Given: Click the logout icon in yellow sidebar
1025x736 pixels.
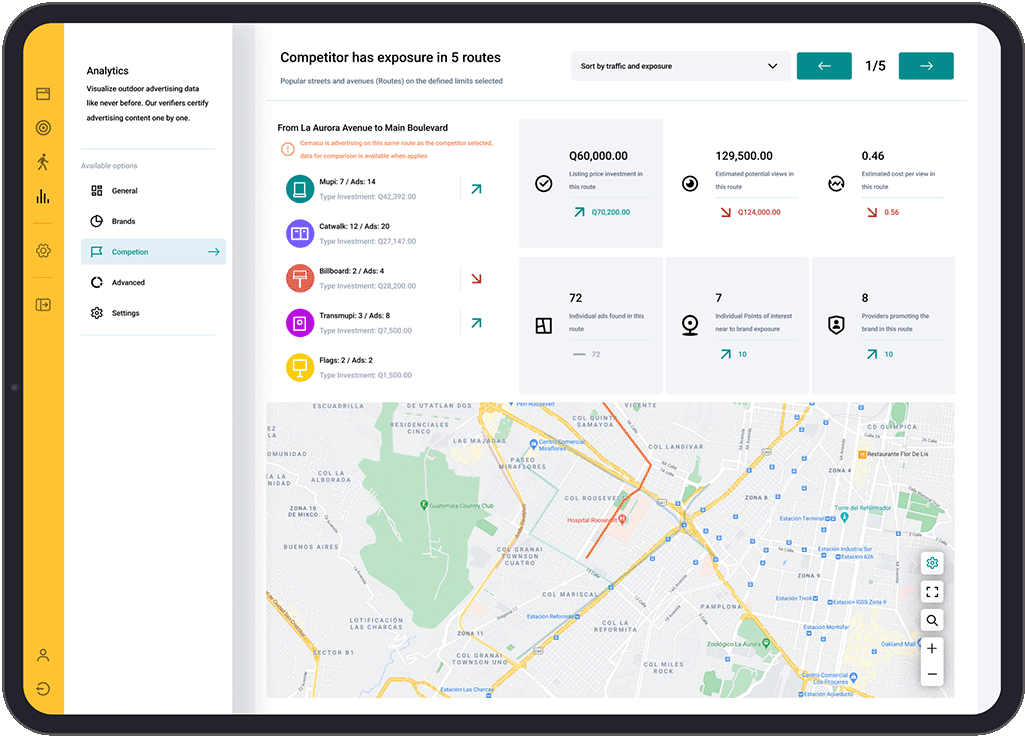Looking at the screenshot, I should click(x=43, y=689).
